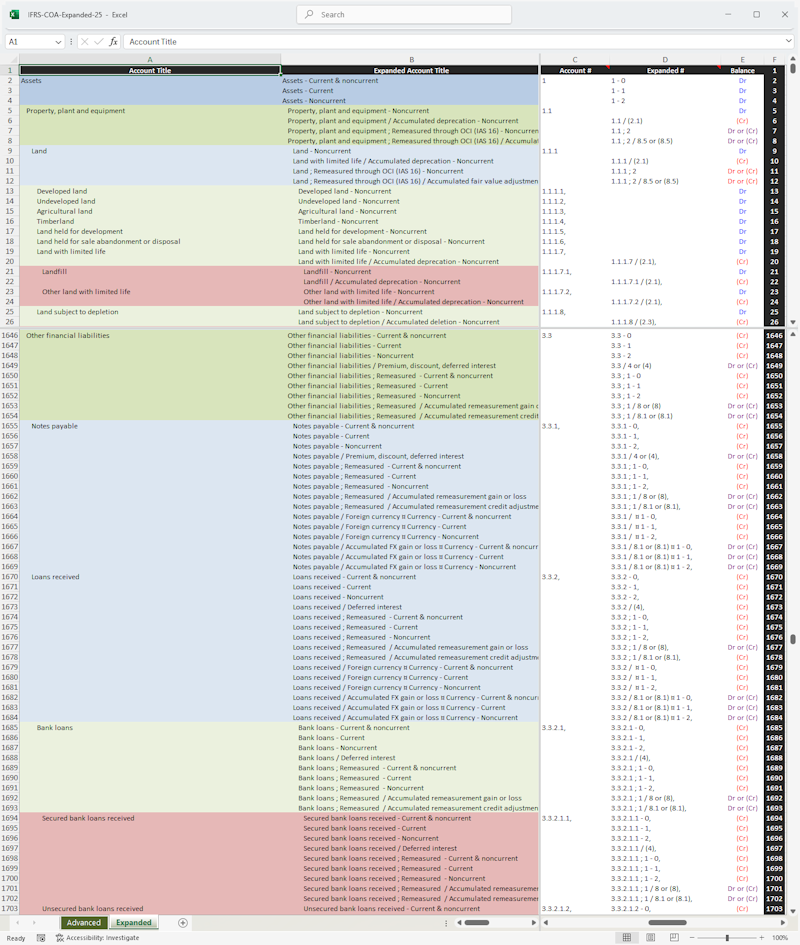Select cell 'Timberland - Noncurrent'
The image size is (800, 945).
[x=410, y=221]
